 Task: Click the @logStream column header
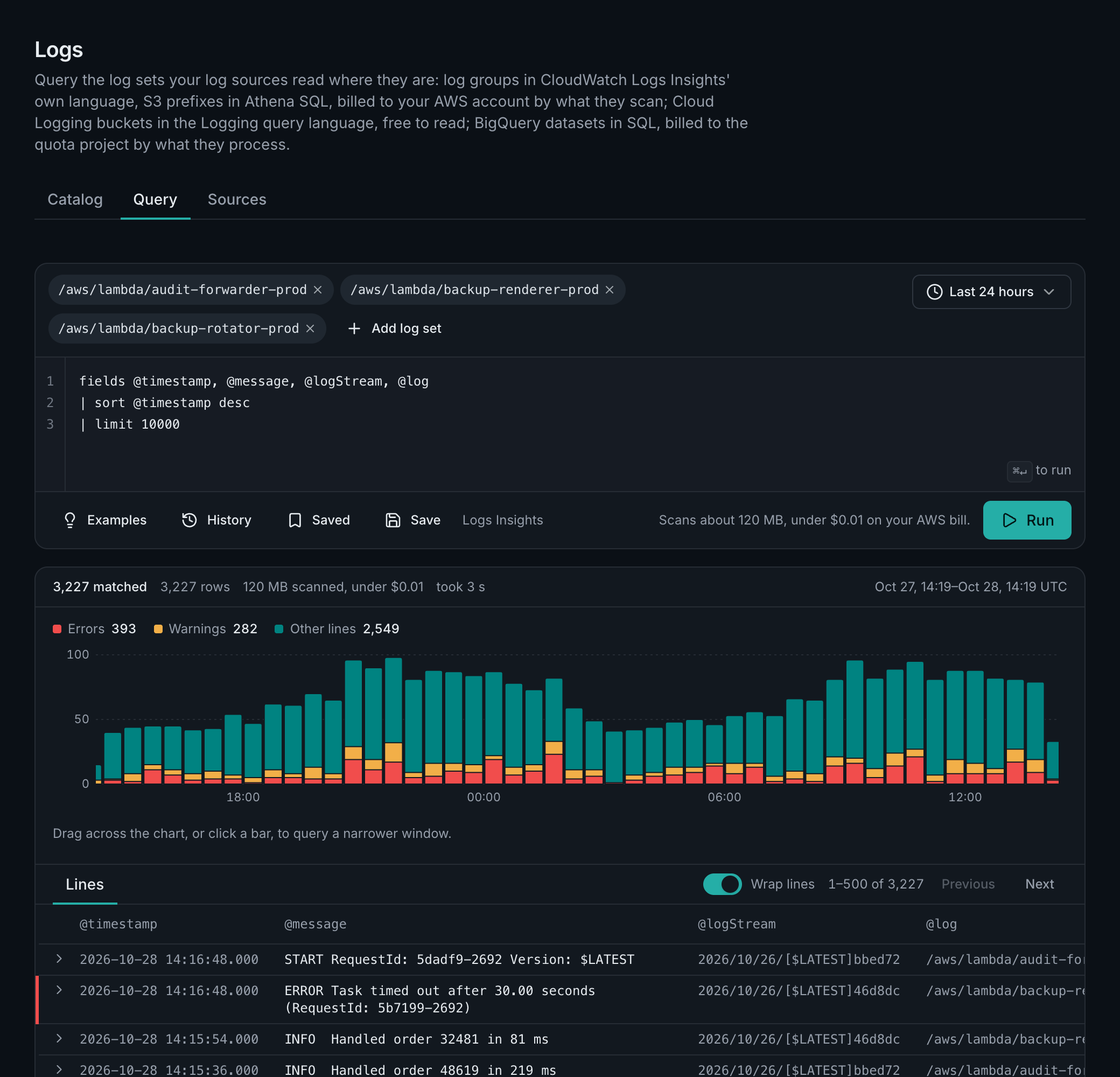click(737, 924)
